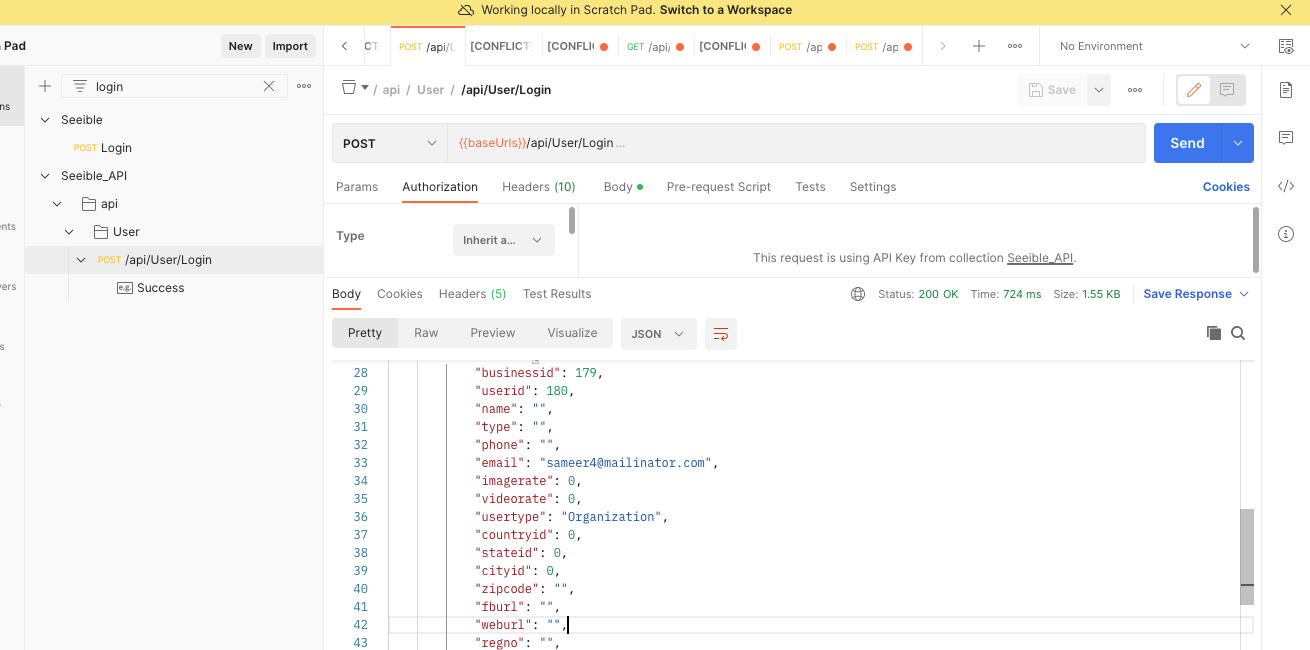The height and width of the screenshot is (650, 1310).
Task: Open the code snippet icon in right sidebar
Action: click(1286, 186)
